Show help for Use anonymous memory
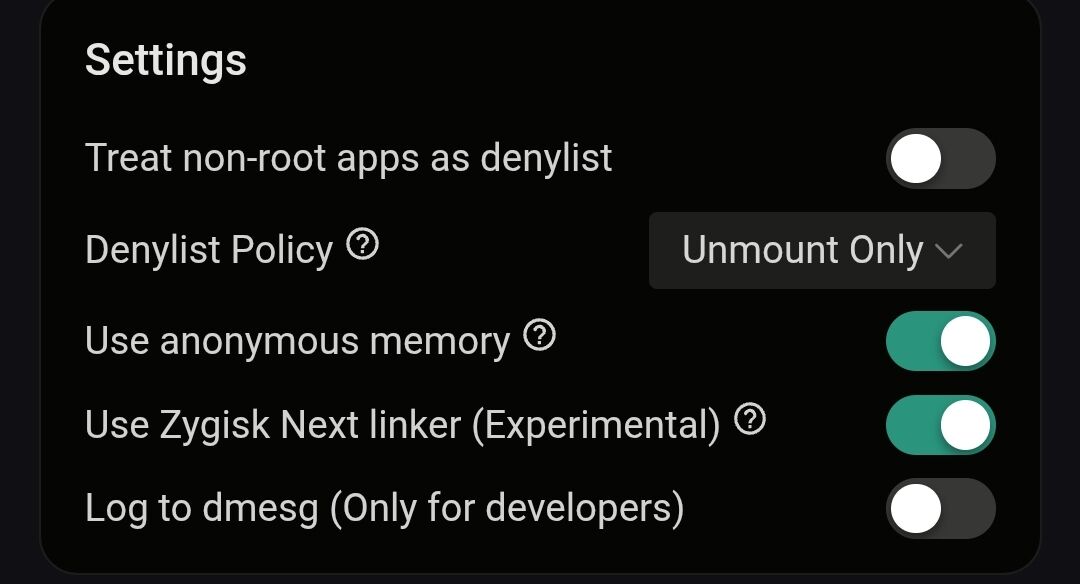 point(539,337)
